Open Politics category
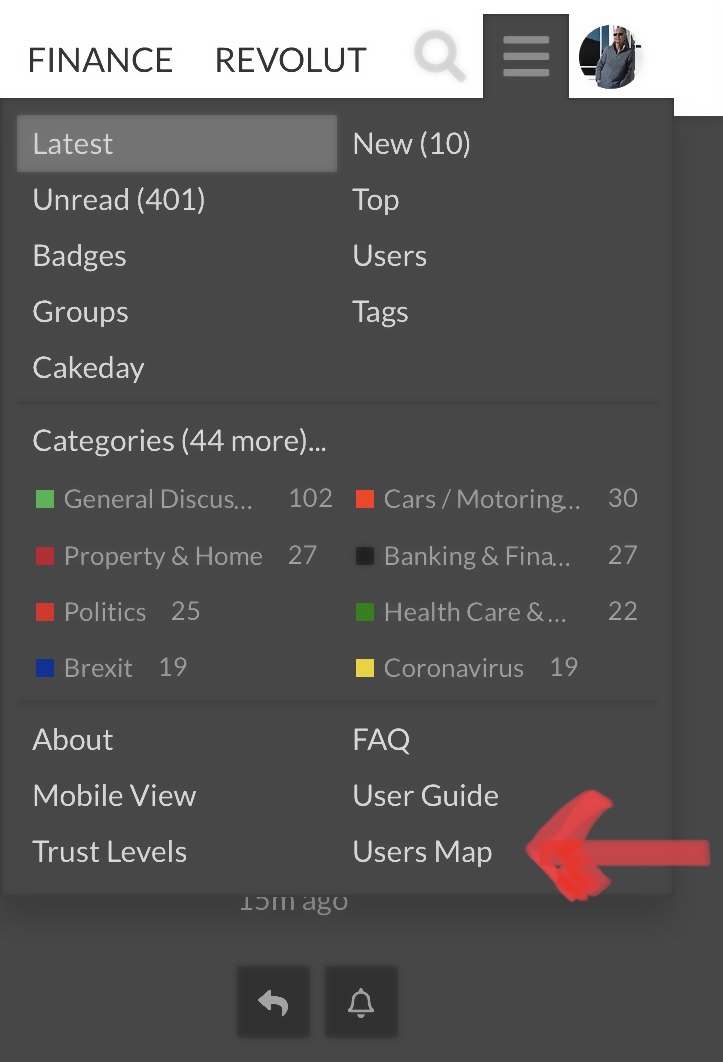The height and width of the screenshot is (1062, 723). click(104, 612)
